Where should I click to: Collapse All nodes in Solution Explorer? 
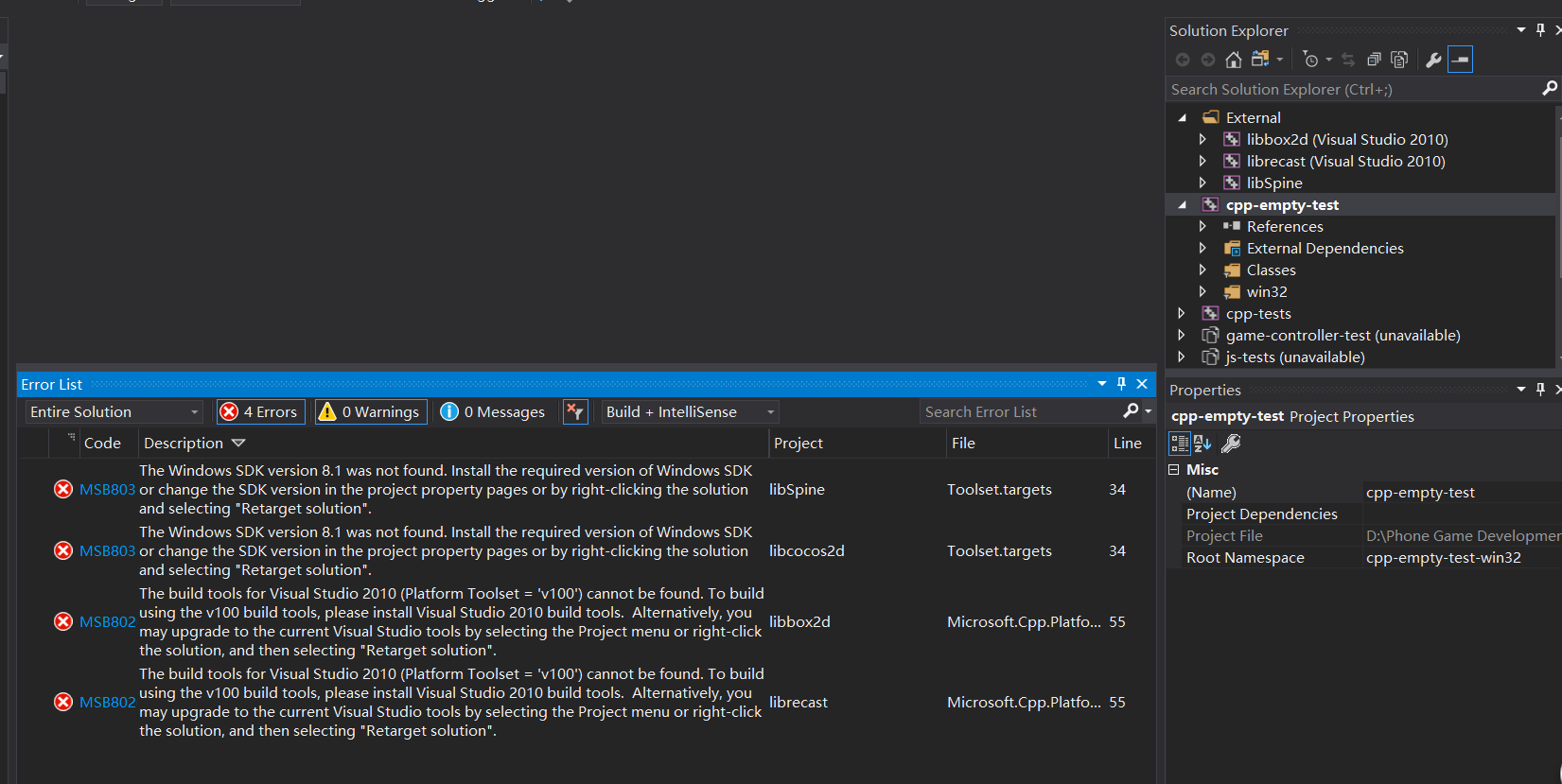tap(1374, 60)
